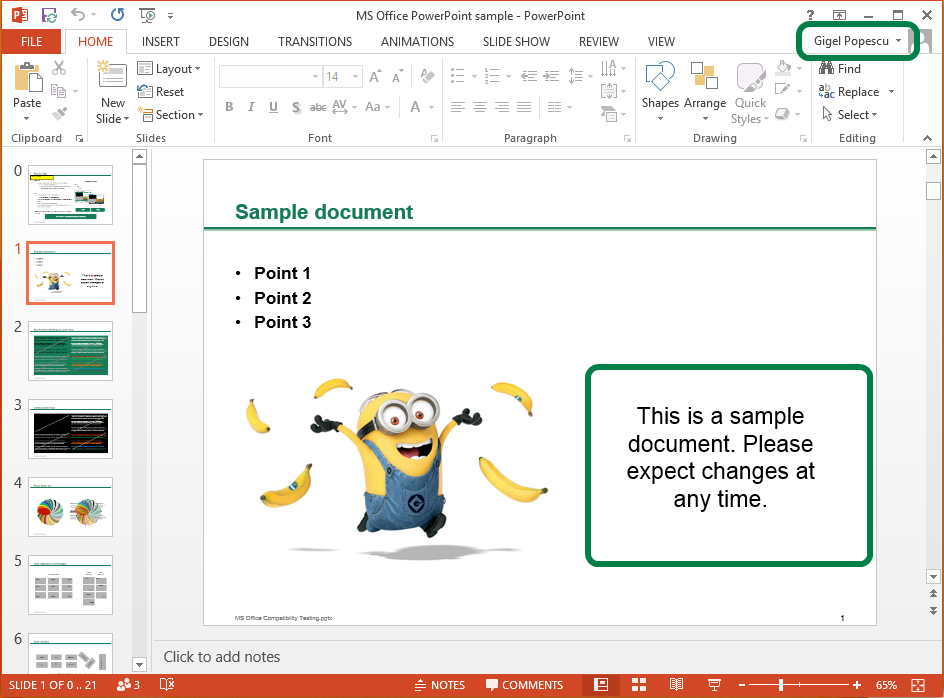Start slideshow from beginning icon
Screen dimensions: 944x698
147,15
